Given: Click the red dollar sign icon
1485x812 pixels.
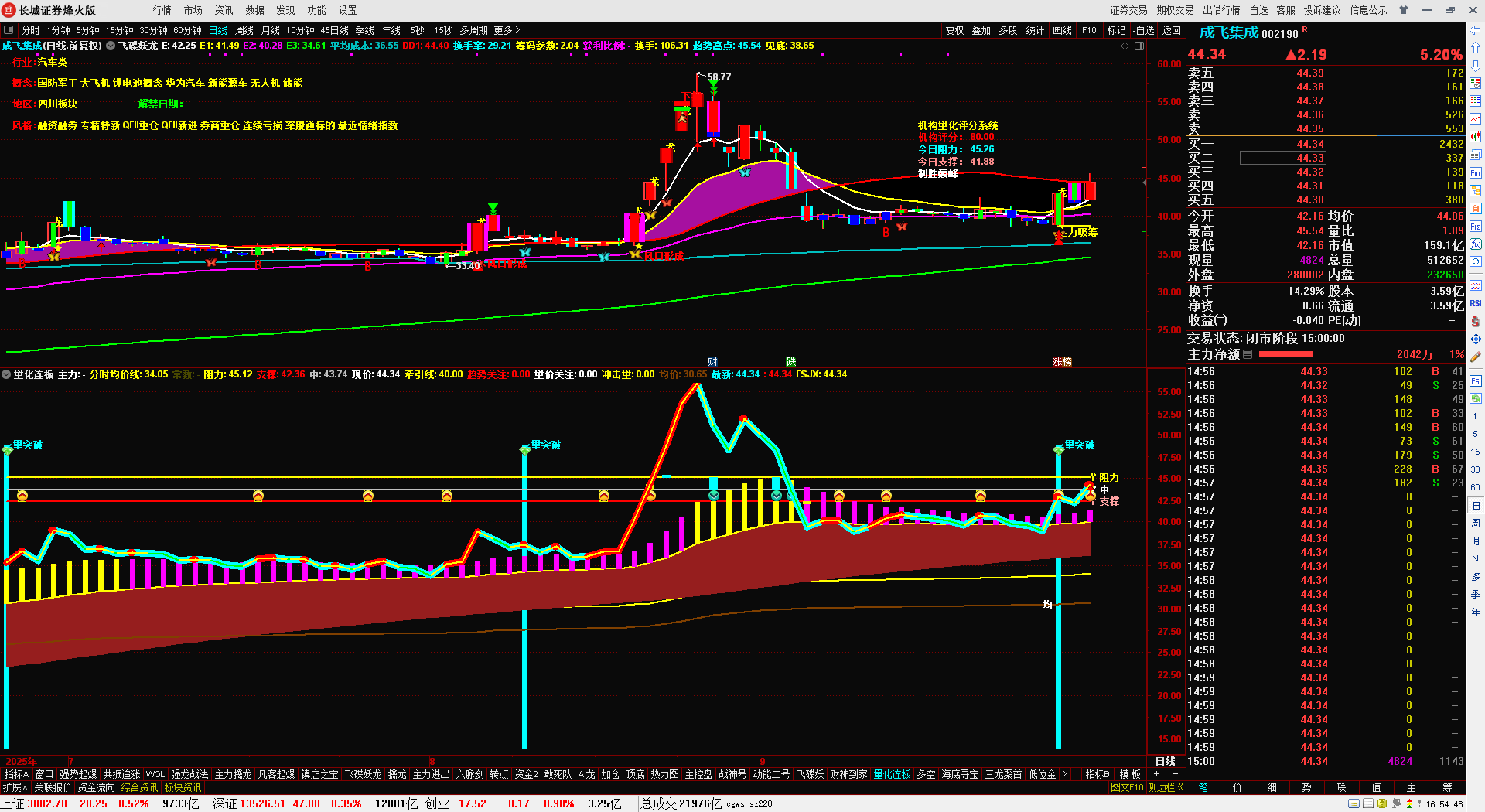Looking at the screenshot, I should point(1476,321).
